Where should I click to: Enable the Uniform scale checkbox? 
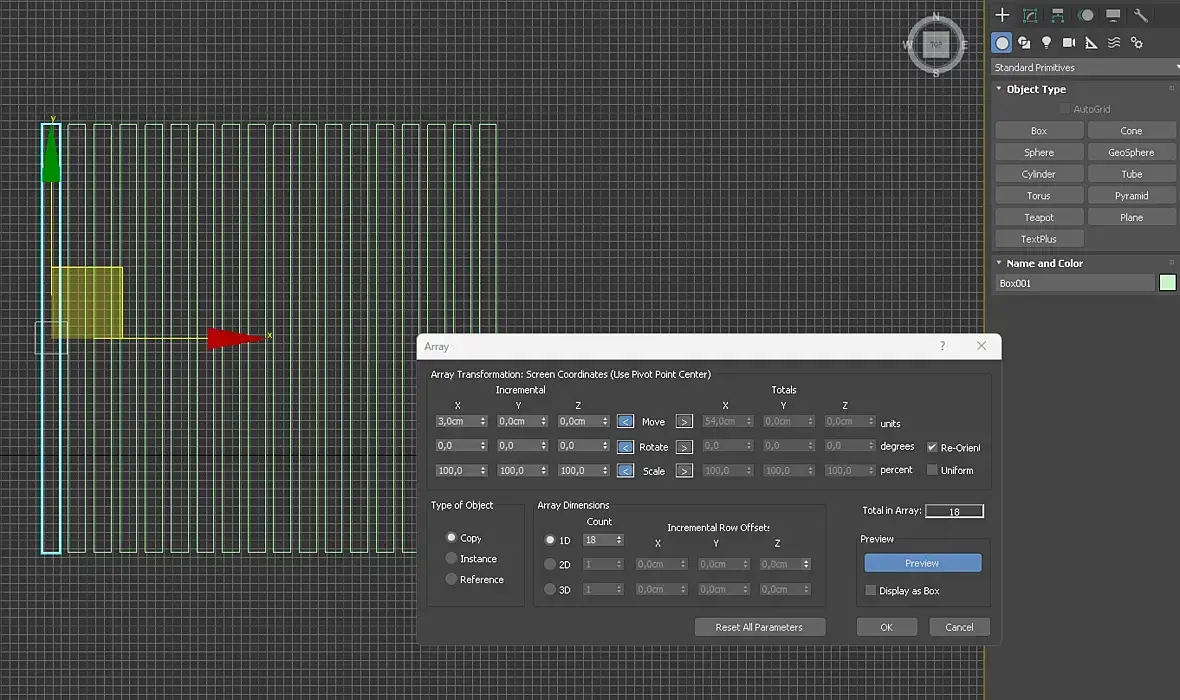(932, 470)
